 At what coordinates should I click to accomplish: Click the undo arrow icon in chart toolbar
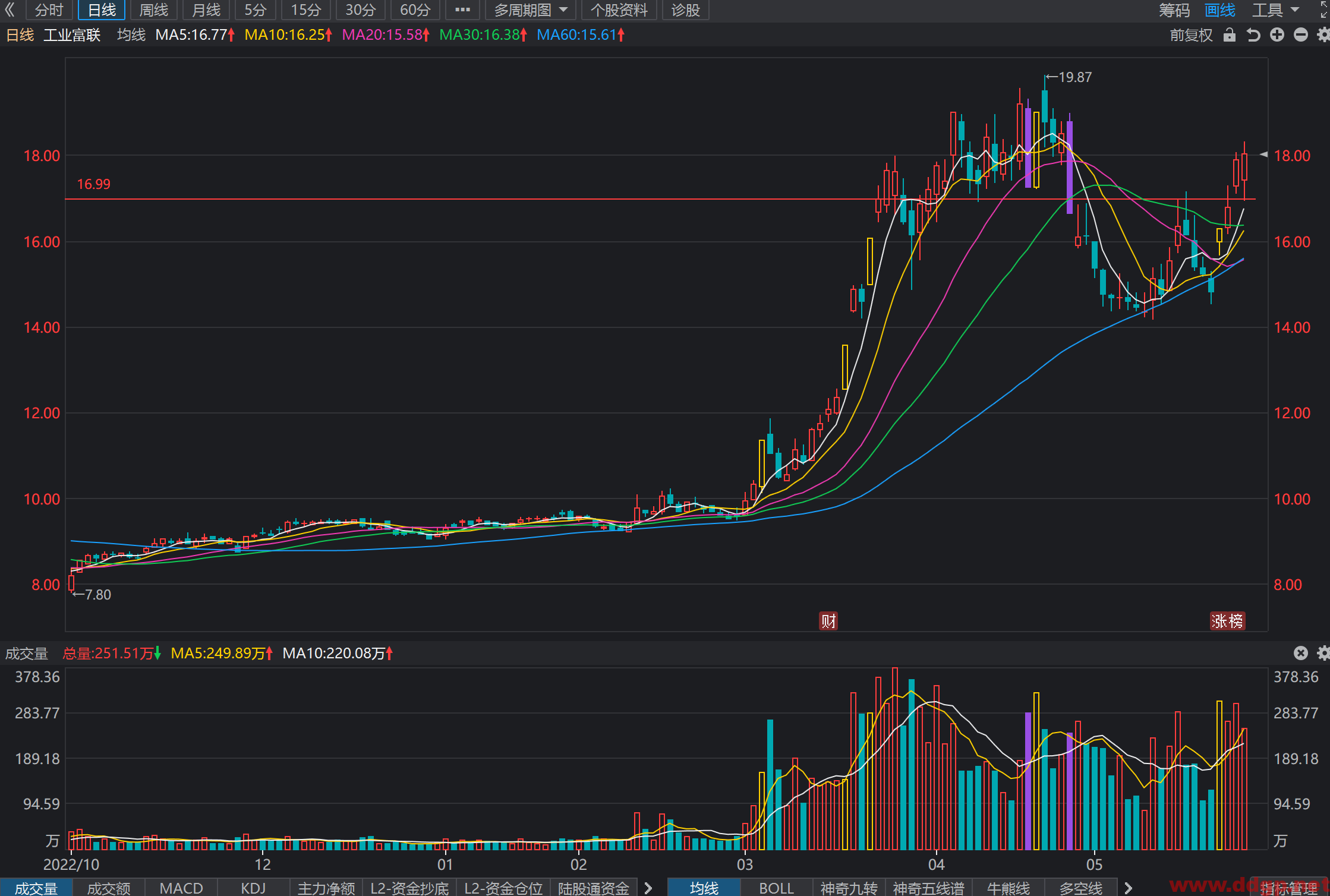coord(1253,35)
